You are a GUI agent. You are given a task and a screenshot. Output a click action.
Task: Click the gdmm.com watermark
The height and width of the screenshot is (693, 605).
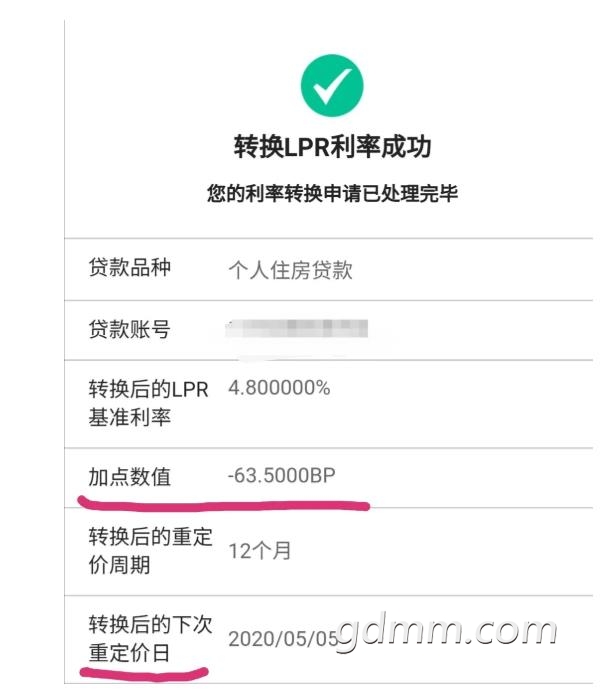coord(446,631)
